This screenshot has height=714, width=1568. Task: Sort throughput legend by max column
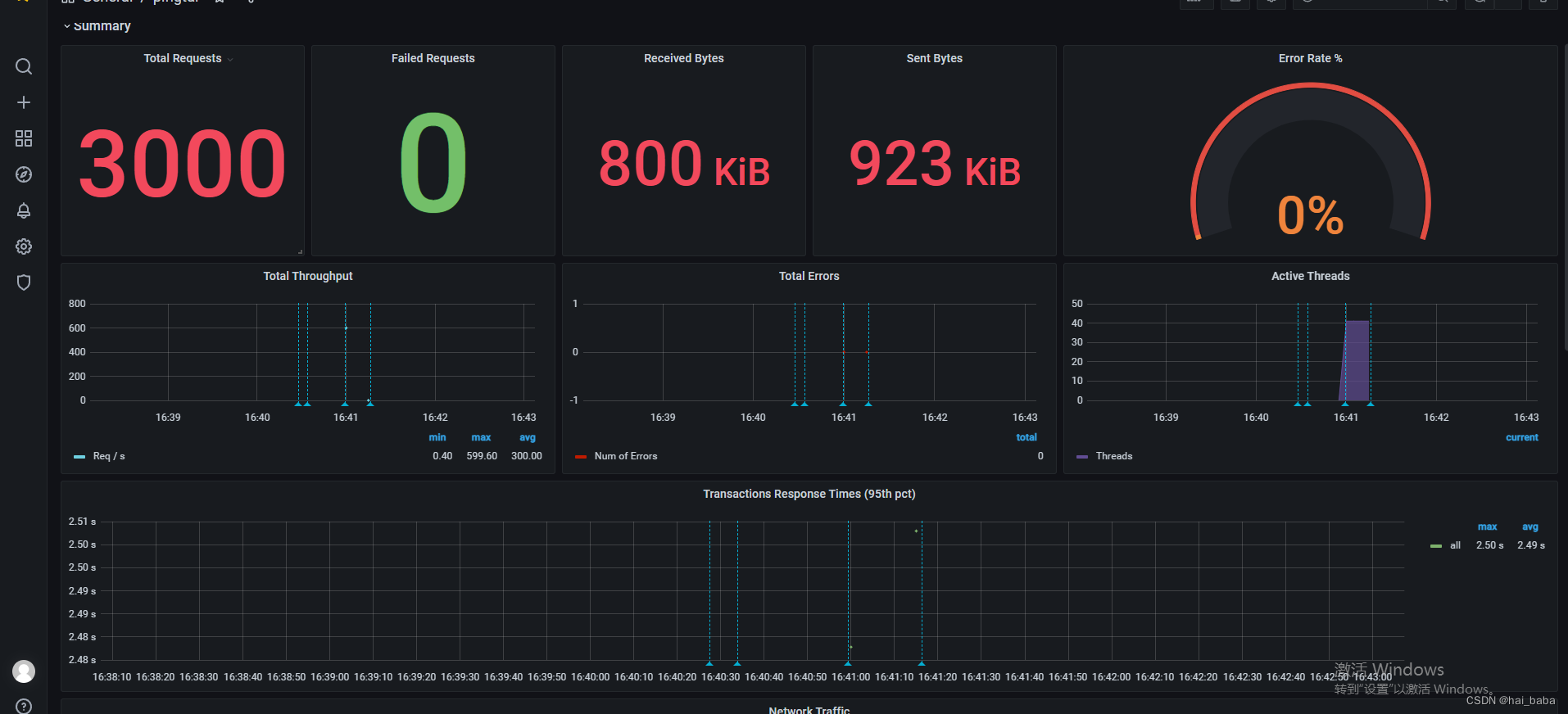pos(481,437)
